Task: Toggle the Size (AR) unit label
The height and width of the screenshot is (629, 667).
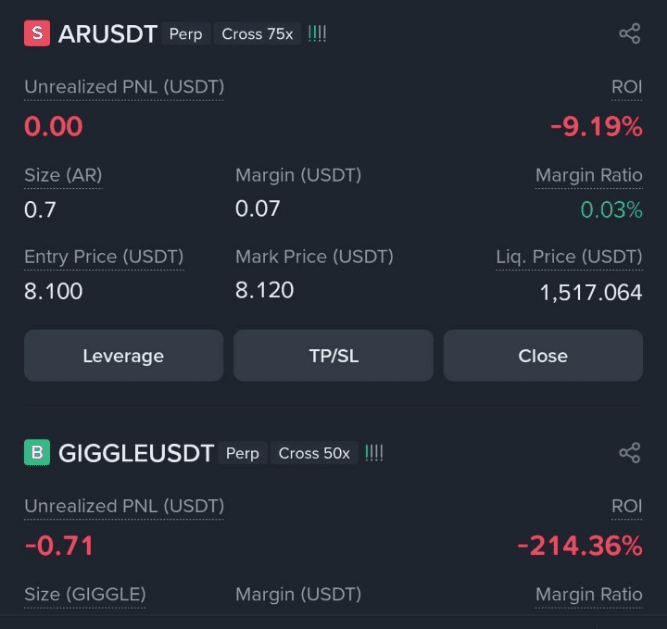Action: coord(63,175)
